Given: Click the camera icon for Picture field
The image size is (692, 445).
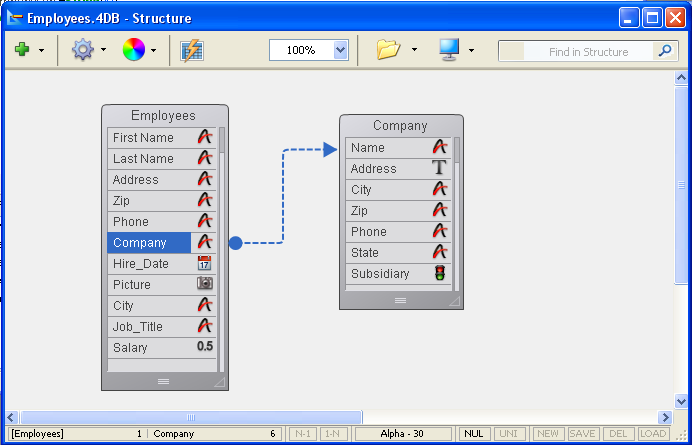Looking at the screenshot, I should [x=205, y=284].
